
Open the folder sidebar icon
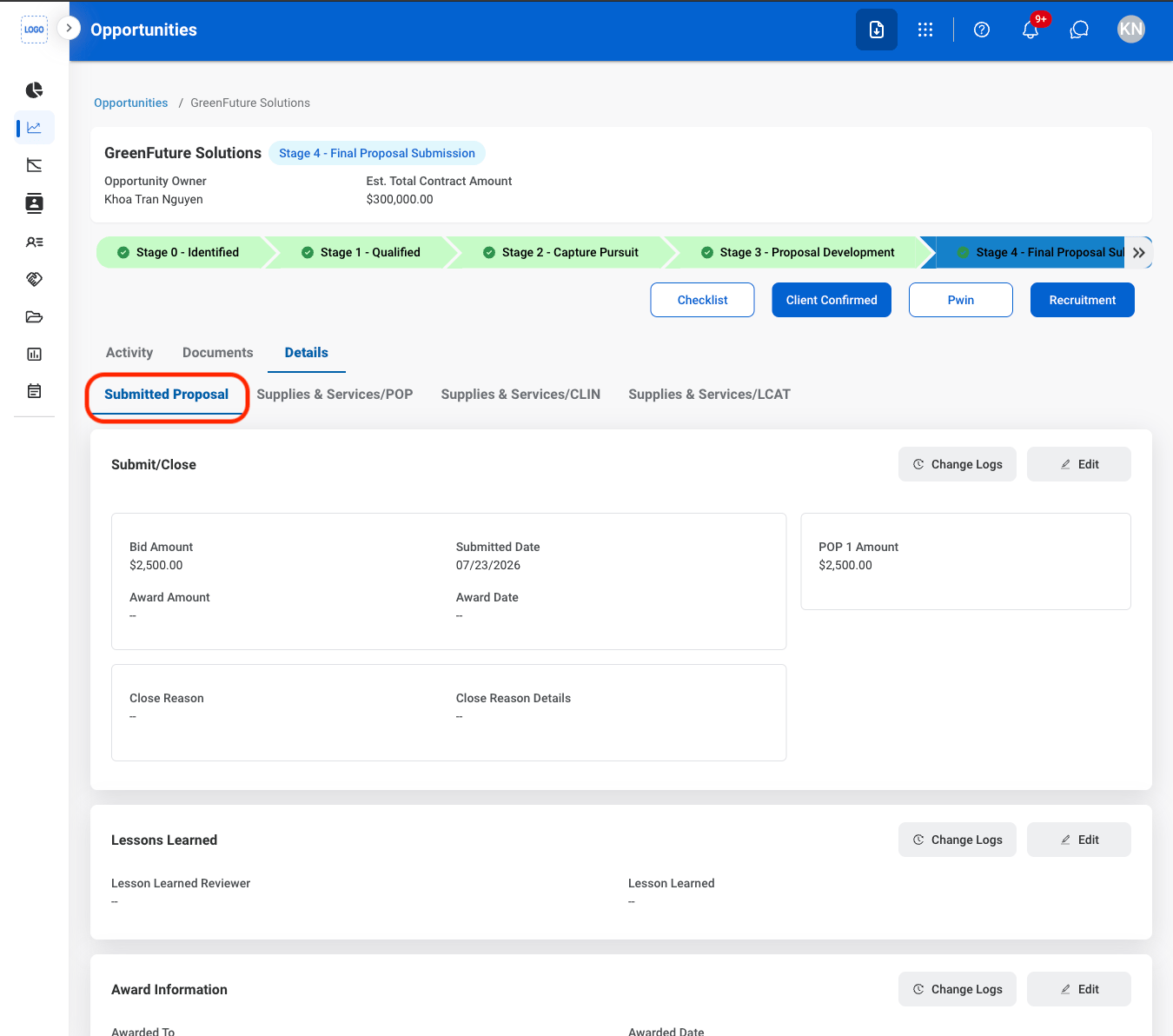(x=34, y=316)
